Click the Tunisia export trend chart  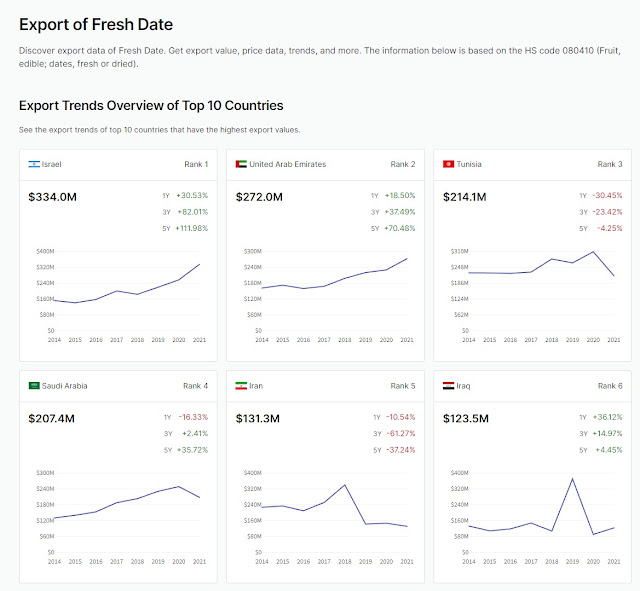pyautogui.click(x=533, y=290)
